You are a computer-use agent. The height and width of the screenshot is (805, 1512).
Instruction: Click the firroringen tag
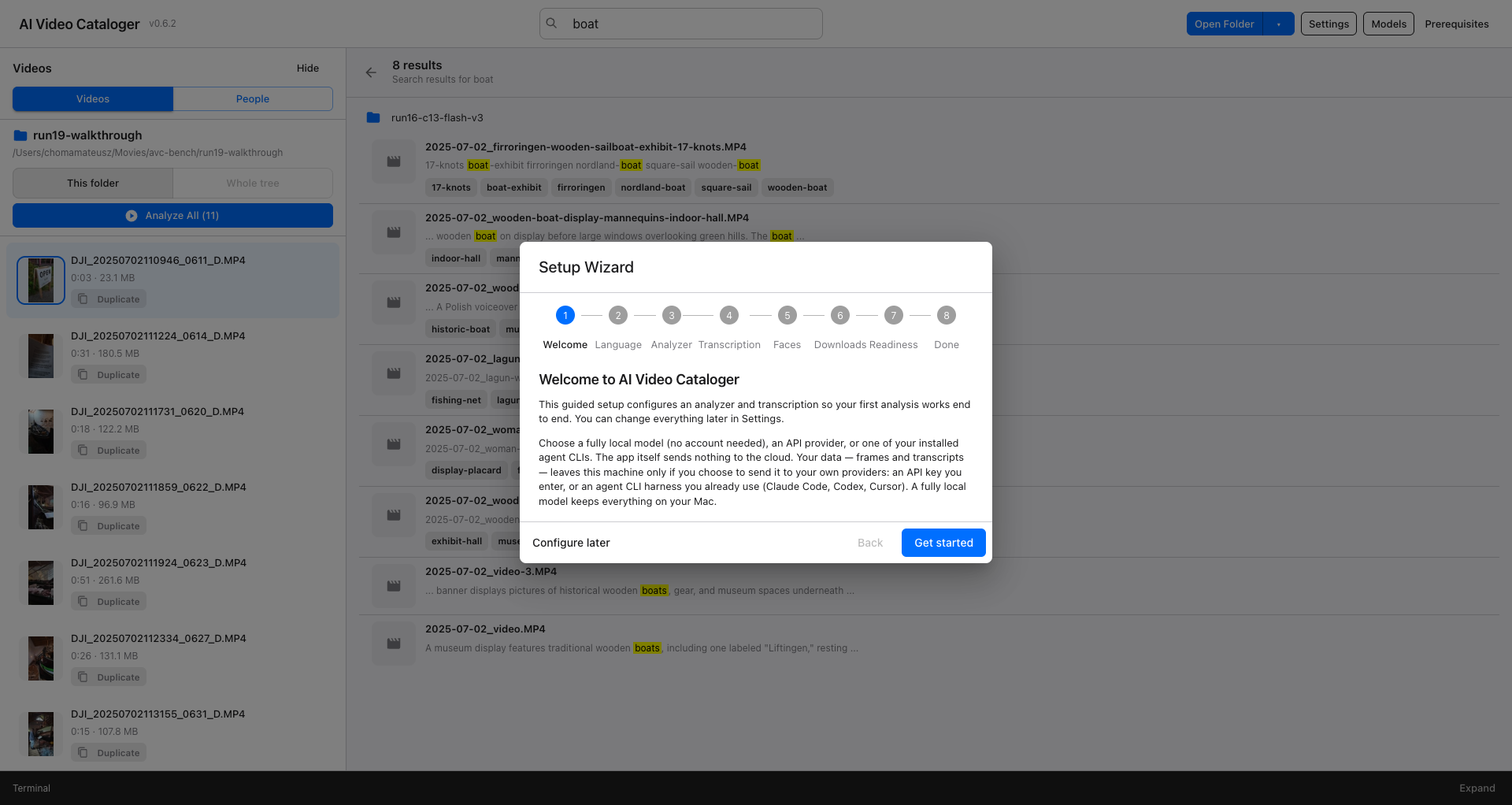[581, 188]
